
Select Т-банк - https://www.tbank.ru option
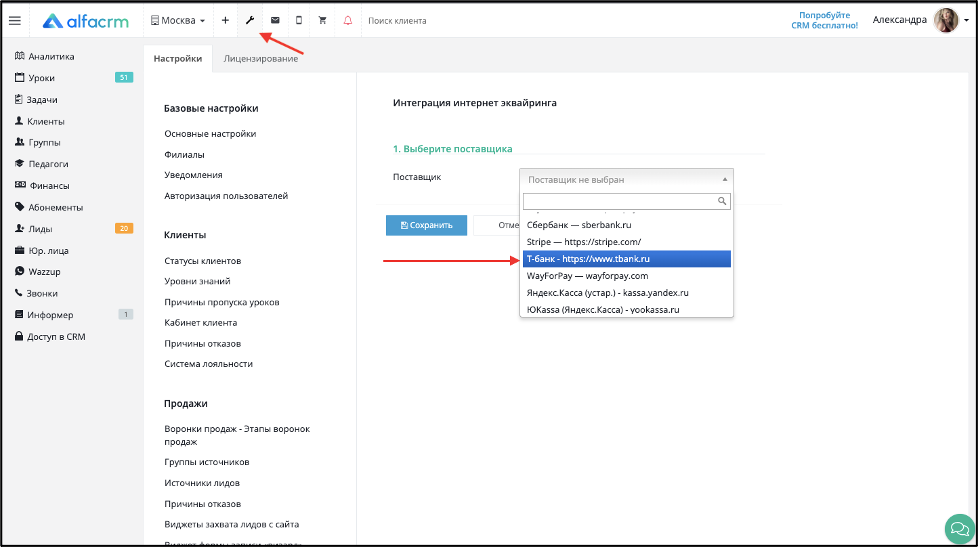click(627, 259)
